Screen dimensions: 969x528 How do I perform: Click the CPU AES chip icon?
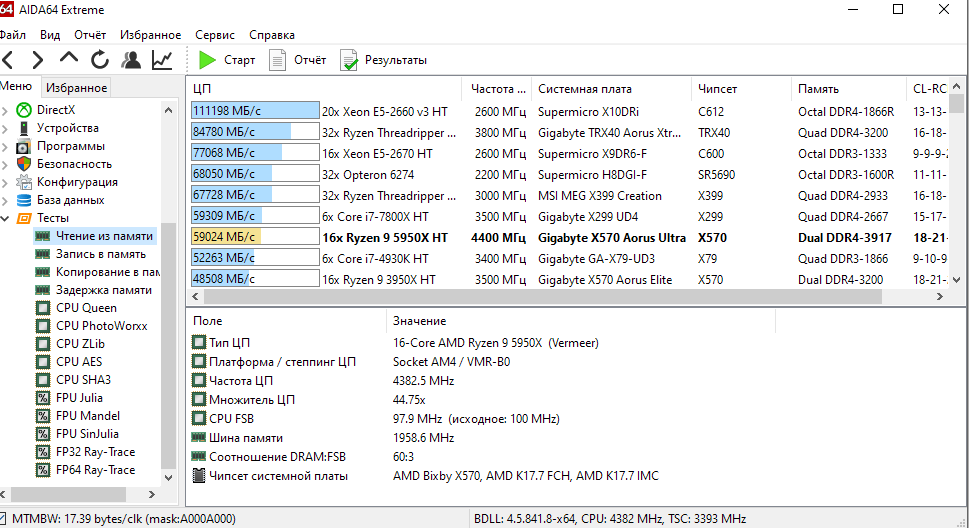43,362
